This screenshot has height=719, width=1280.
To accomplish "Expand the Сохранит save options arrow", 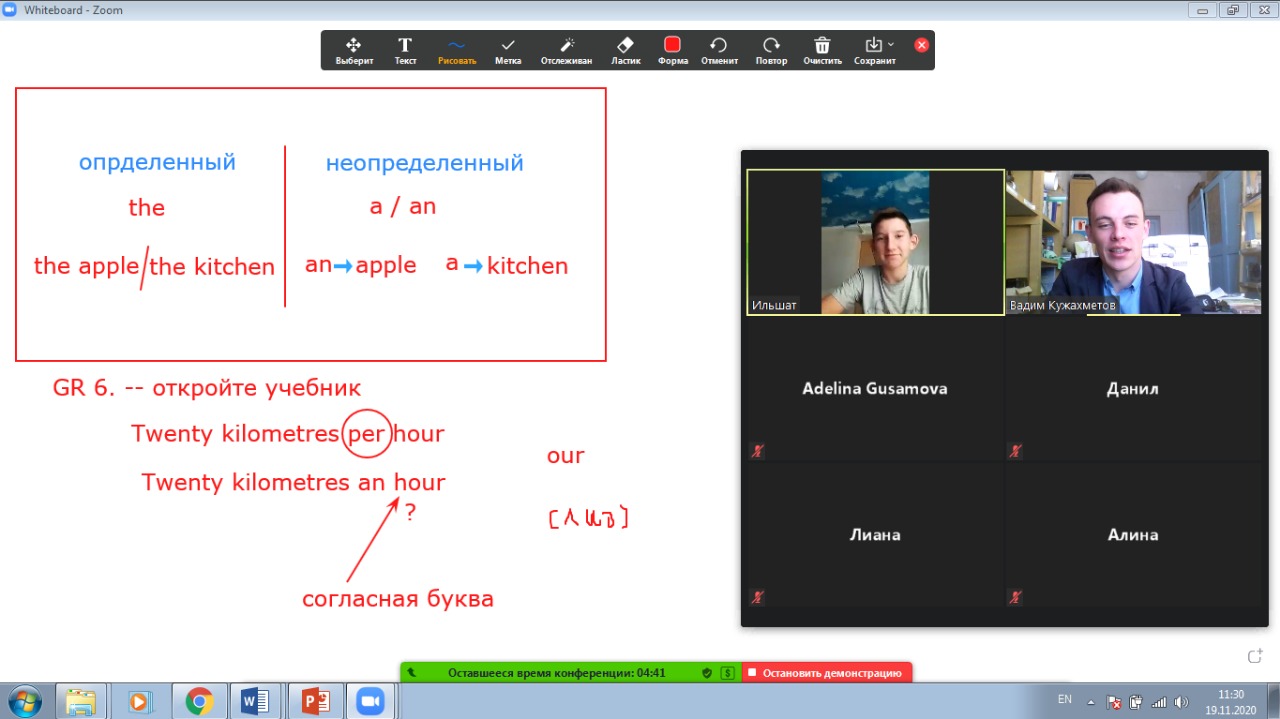I will [891, 44].
